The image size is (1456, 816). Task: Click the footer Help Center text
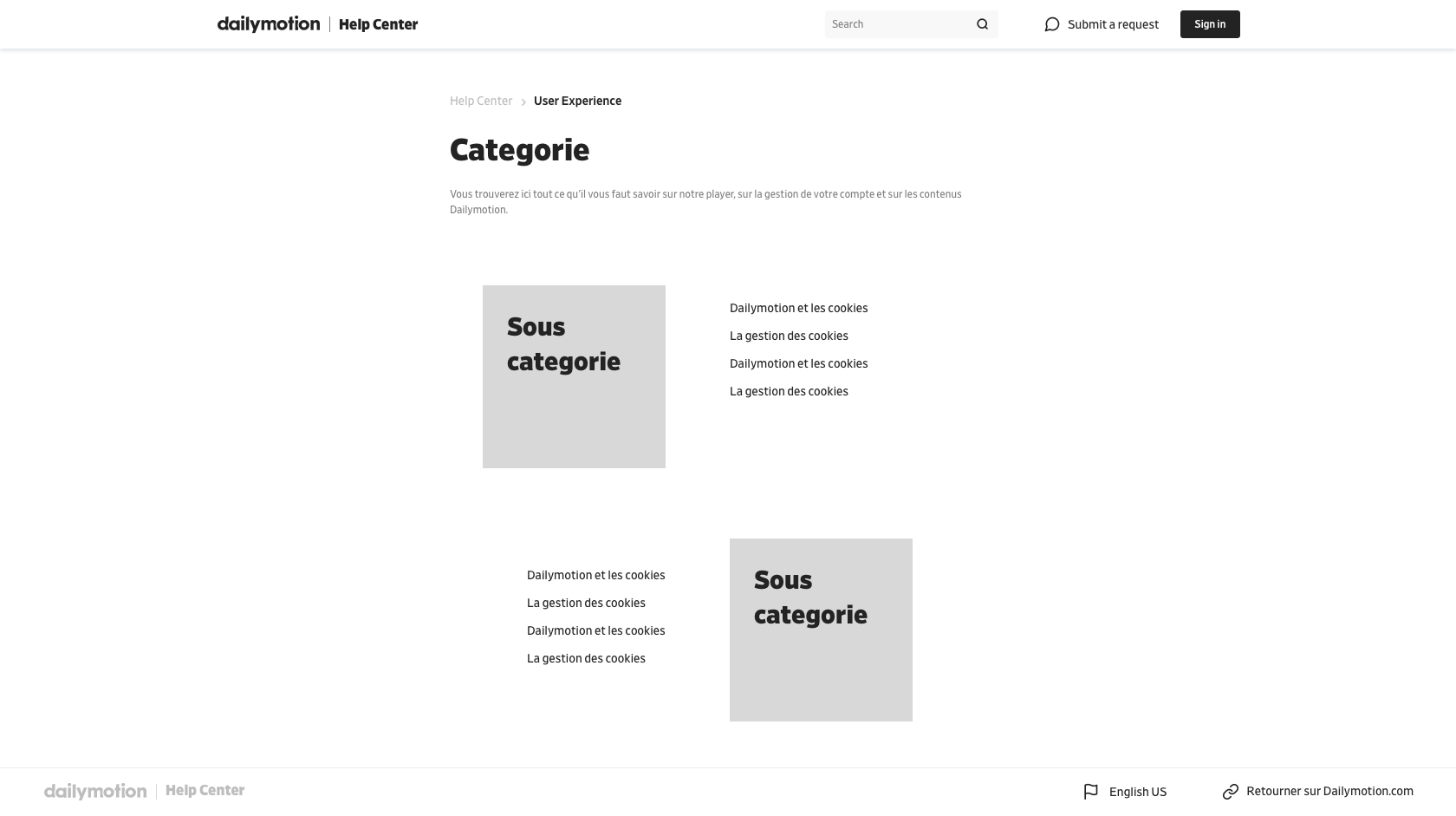pos(205,790)
